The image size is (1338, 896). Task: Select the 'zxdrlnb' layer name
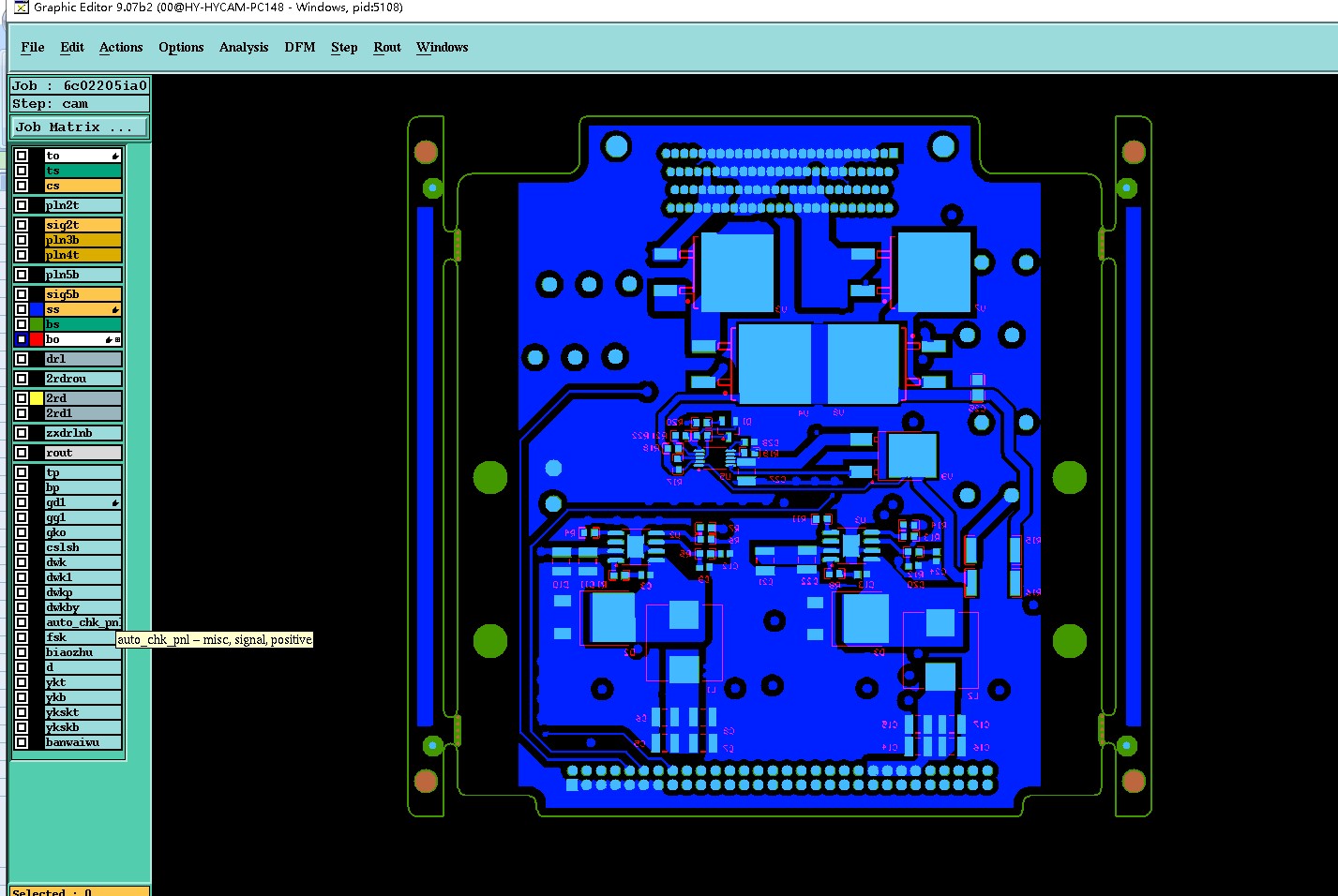click(x=83, y=434)
